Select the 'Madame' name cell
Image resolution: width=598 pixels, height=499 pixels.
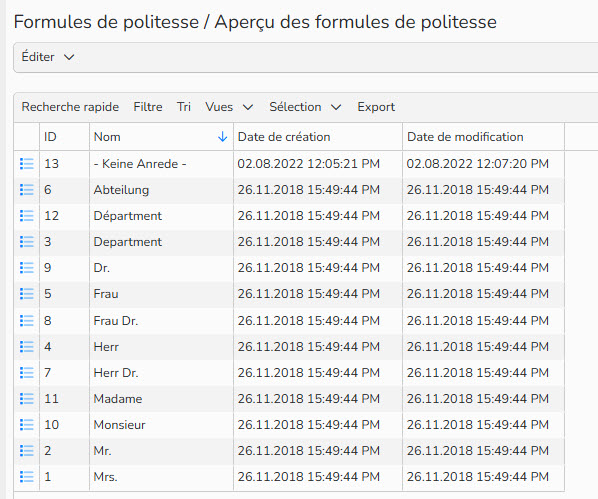coord(161,399)
